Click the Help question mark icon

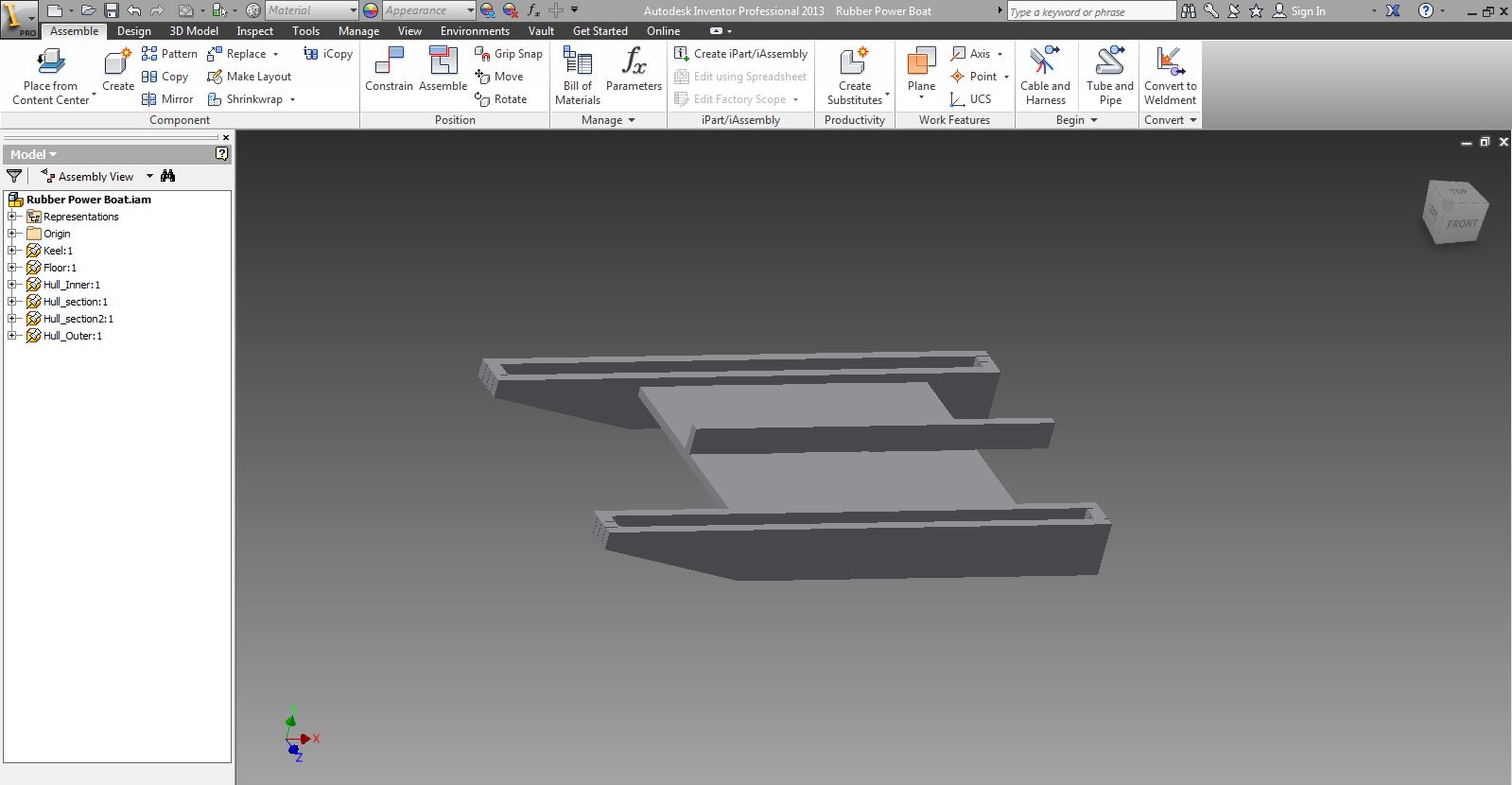click(1426, 10)
